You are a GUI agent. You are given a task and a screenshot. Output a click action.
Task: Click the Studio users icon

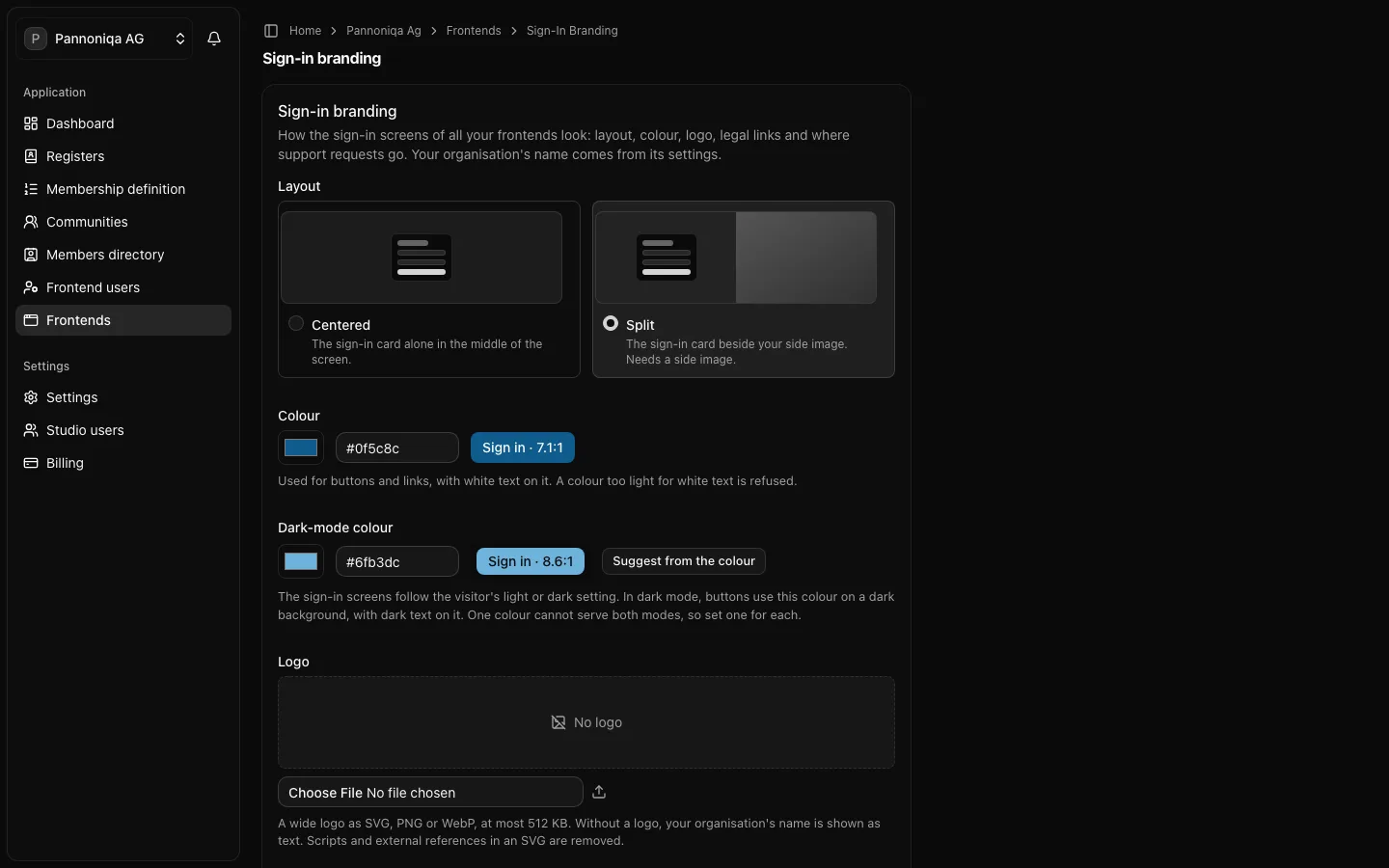click(31, 430)
